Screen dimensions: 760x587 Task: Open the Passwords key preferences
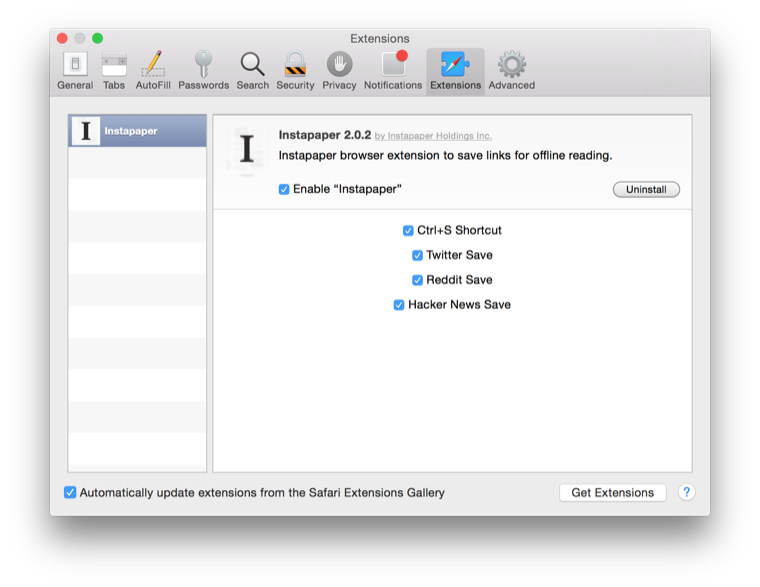pyautogui.click(x=204, y=71)
